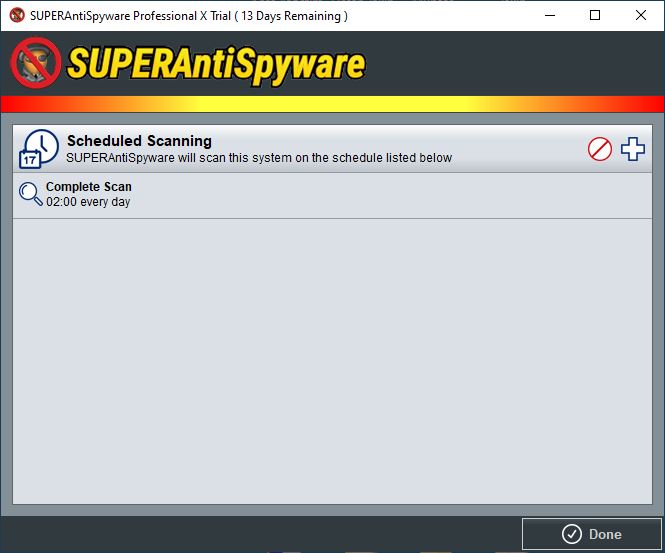This screenshot has height=553, width=665.
Task: Click the red remove schedule icon
Action: [x=600, y=149]
